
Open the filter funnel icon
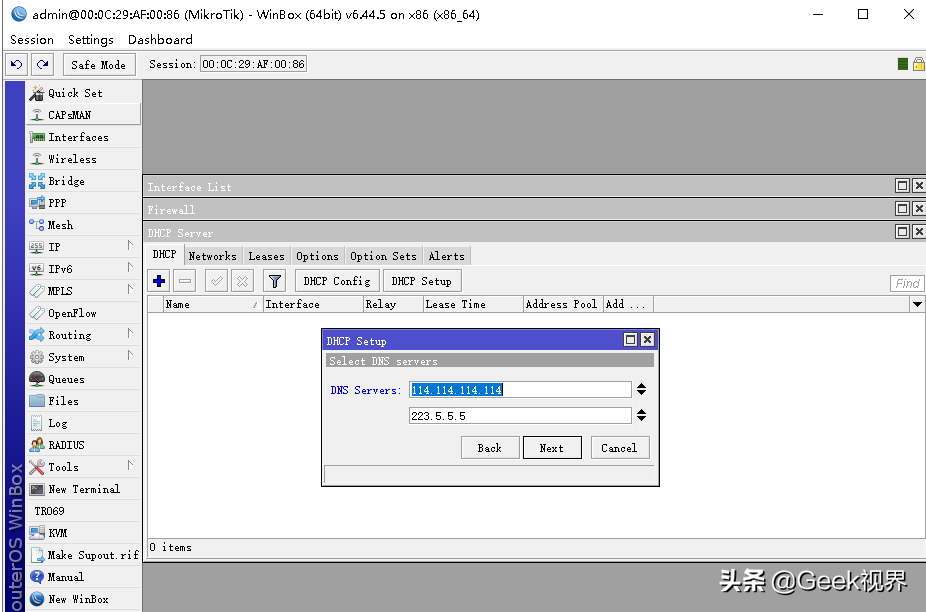coord(275,281)
